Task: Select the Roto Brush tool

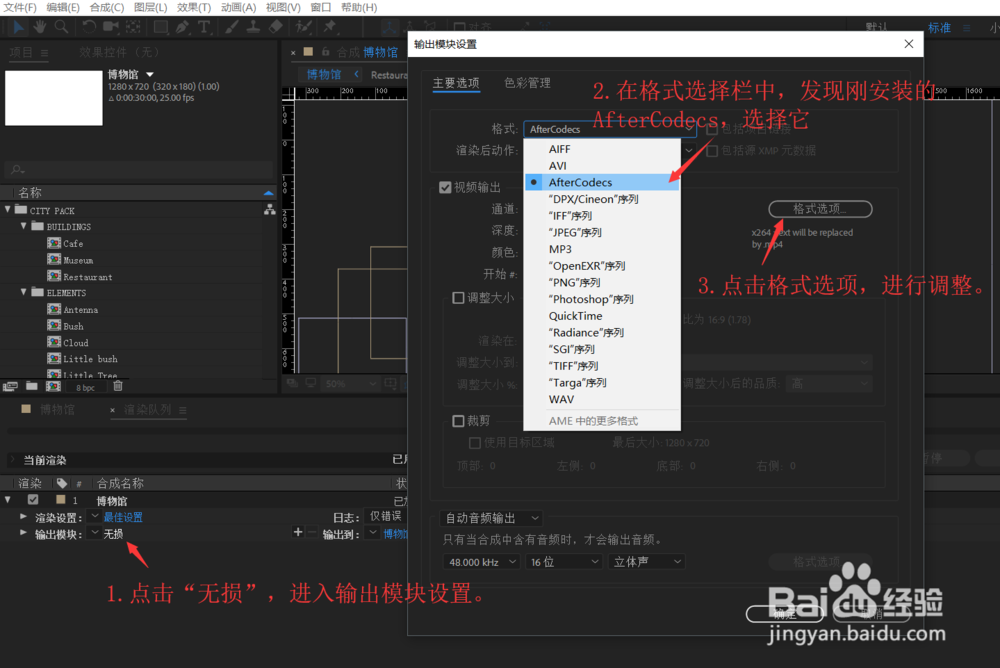Action: pyautogui.click(x=303, y=27)
